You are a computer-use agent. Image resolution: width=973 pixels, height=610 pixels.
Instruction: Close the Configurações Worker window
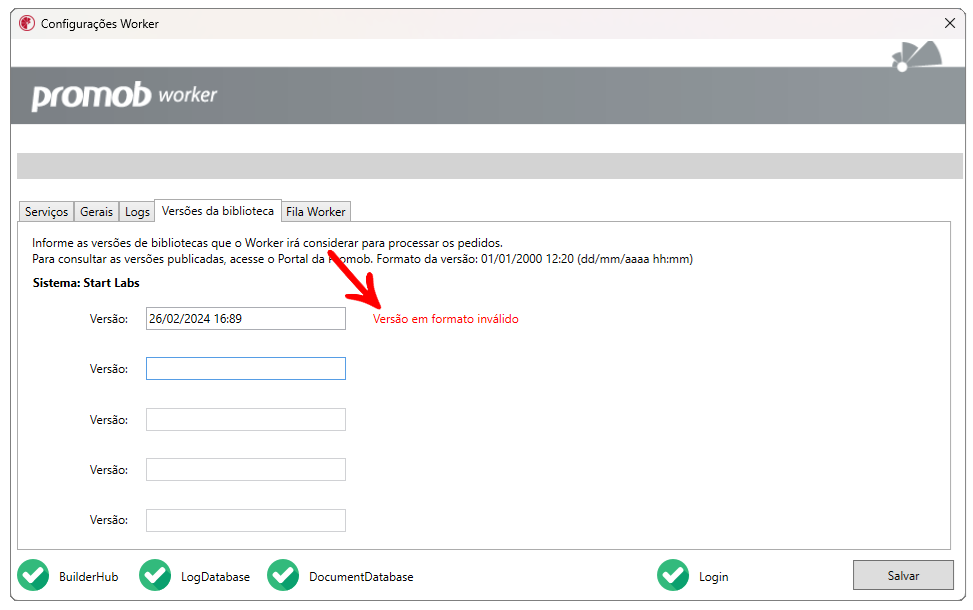pyautogui.click(x=949, y=23)
